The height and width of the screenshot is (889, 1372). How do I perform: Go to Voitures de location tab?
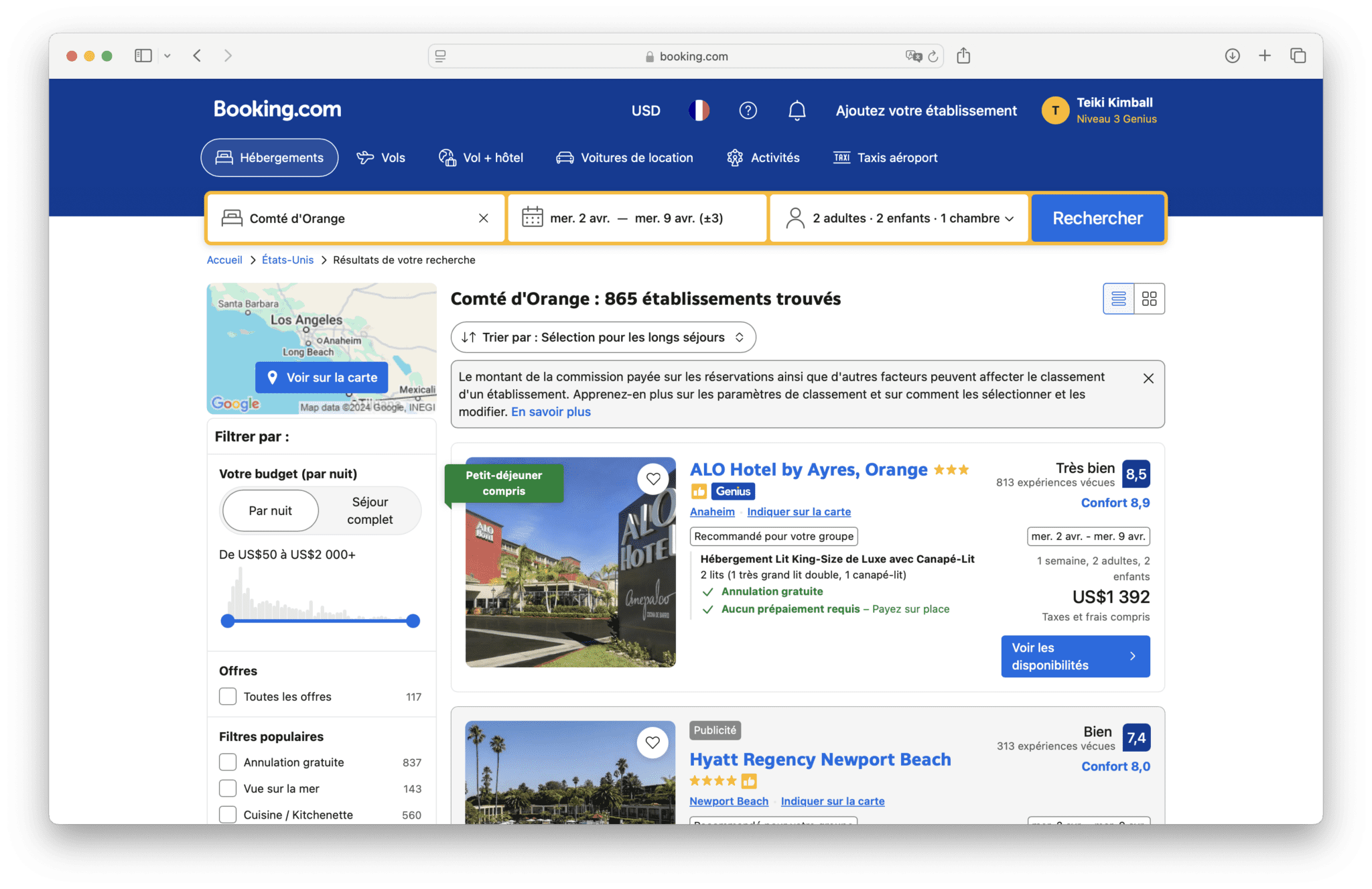tap(625, 157)
